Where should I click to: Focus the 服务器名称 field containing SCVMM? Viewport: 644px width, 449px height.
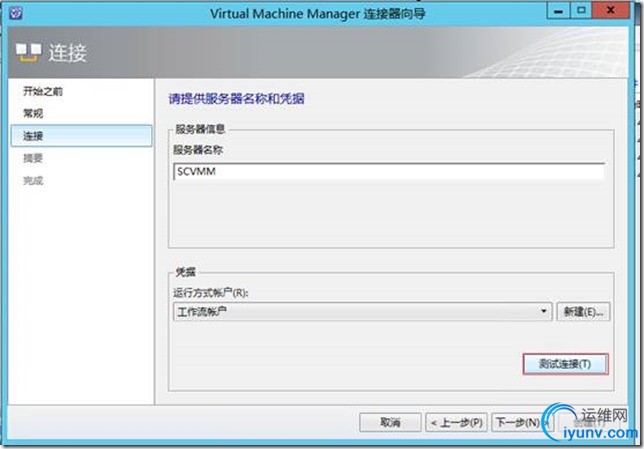389,172
